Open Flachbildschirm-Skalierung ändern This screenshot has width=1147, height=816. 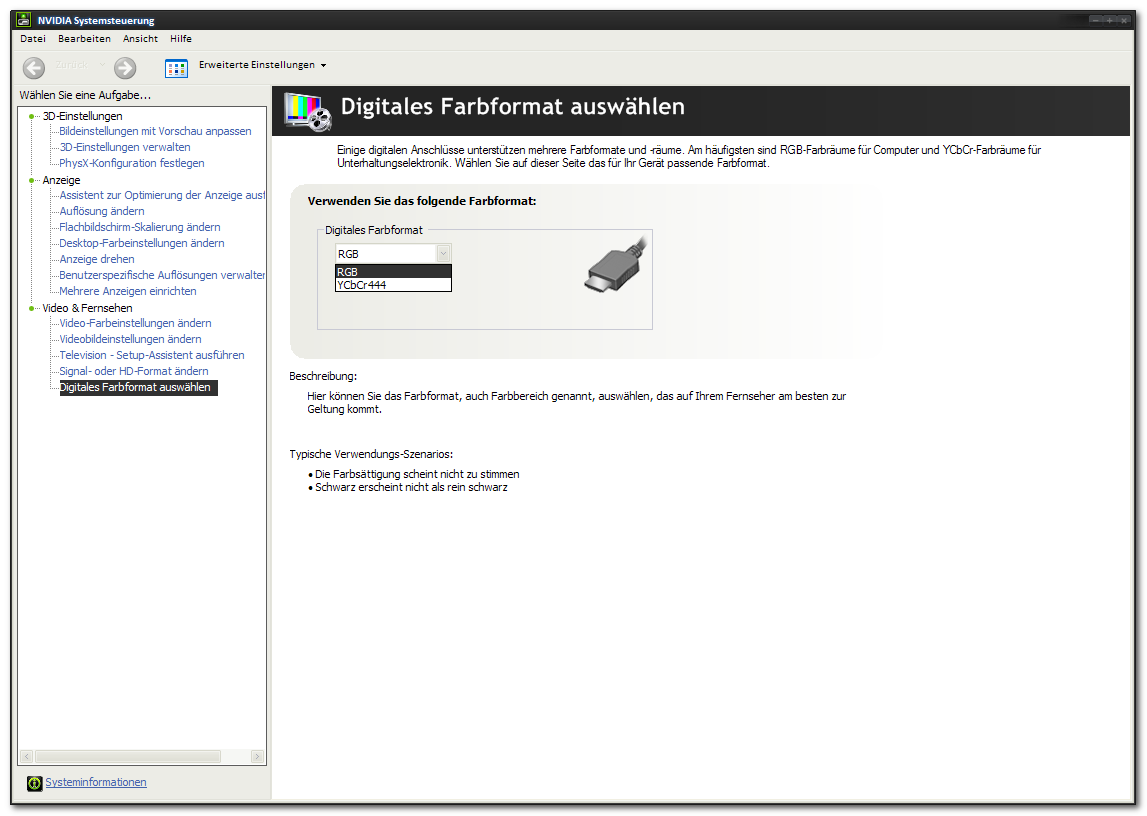point(140,228)
